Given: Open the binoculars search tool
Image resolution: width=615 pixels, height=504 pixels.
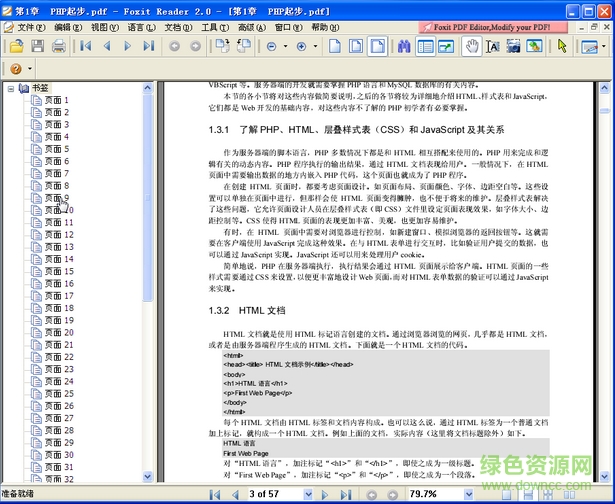Looking at the screenshot, I should tap(404, 46).
